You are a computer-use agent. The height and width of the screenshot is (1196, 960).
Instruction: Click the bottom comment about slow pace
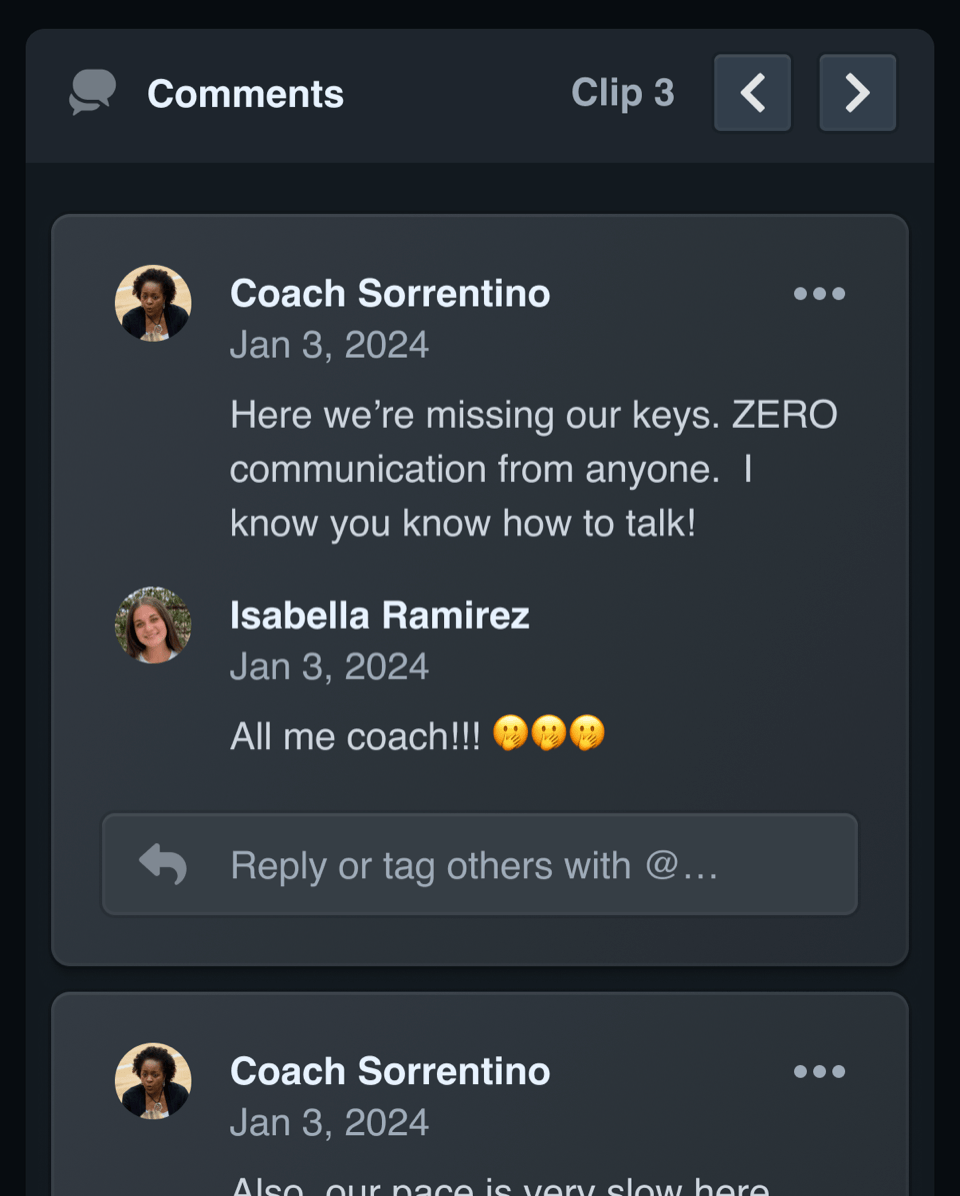(x=497, y=1185)
